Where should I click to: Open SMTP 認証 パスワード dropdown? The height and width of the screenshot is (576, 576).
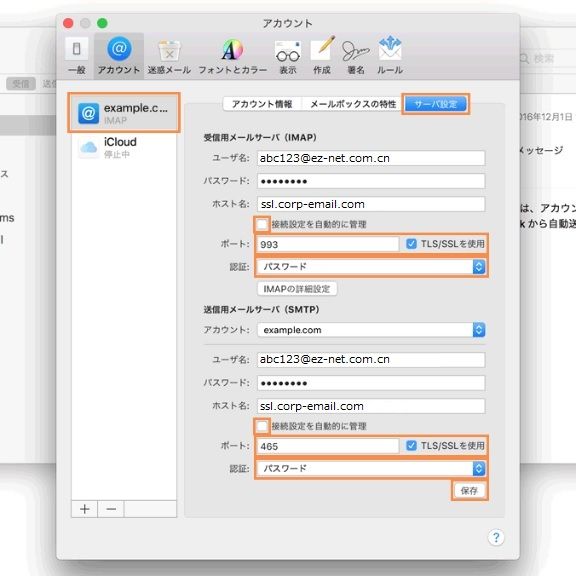371,468
